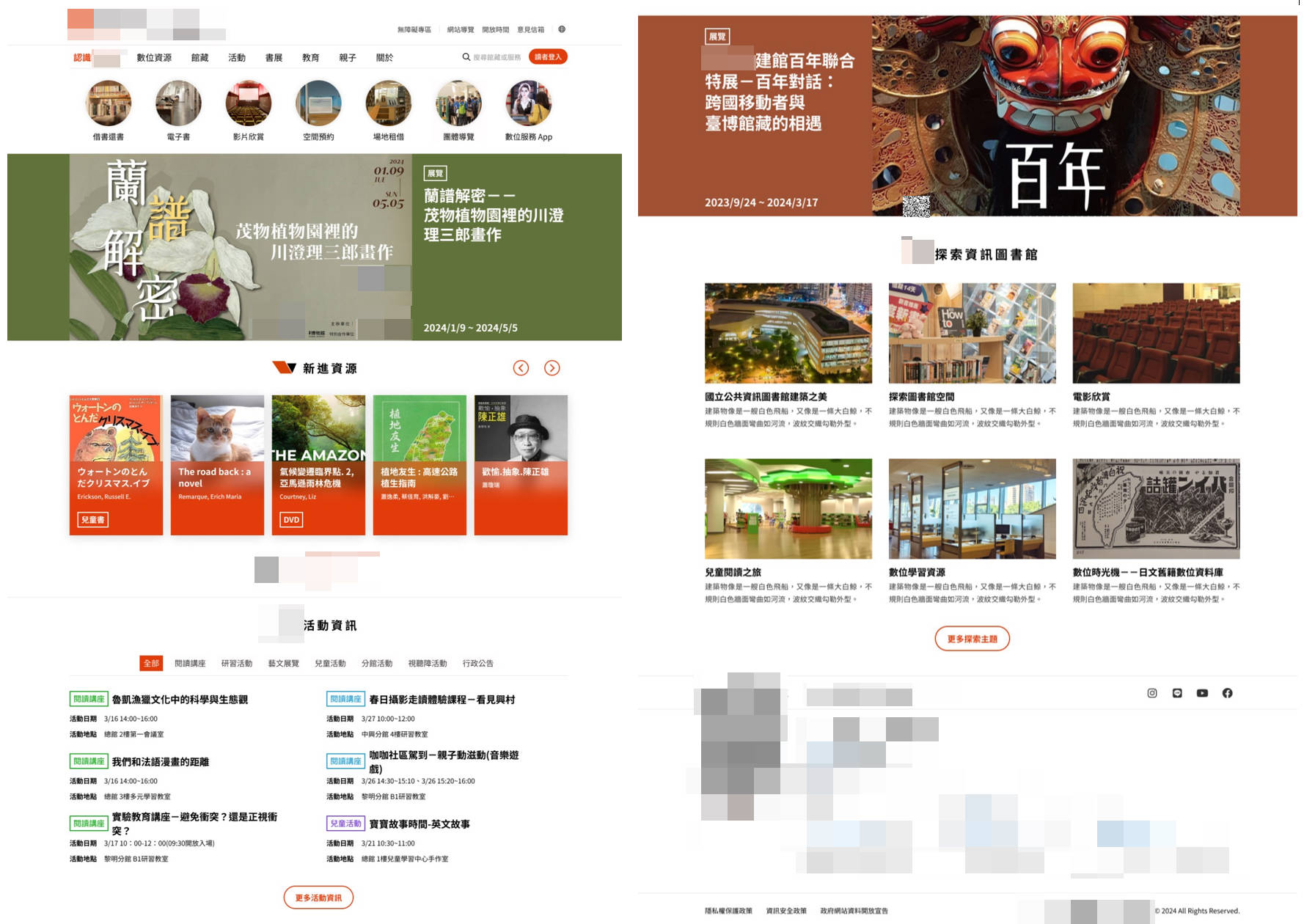Image resolution: width=1304 pixels, height=924 pixels.
Task: Open the 數位時光機 old map thumbnail
Action: (x=1157, y=509)
